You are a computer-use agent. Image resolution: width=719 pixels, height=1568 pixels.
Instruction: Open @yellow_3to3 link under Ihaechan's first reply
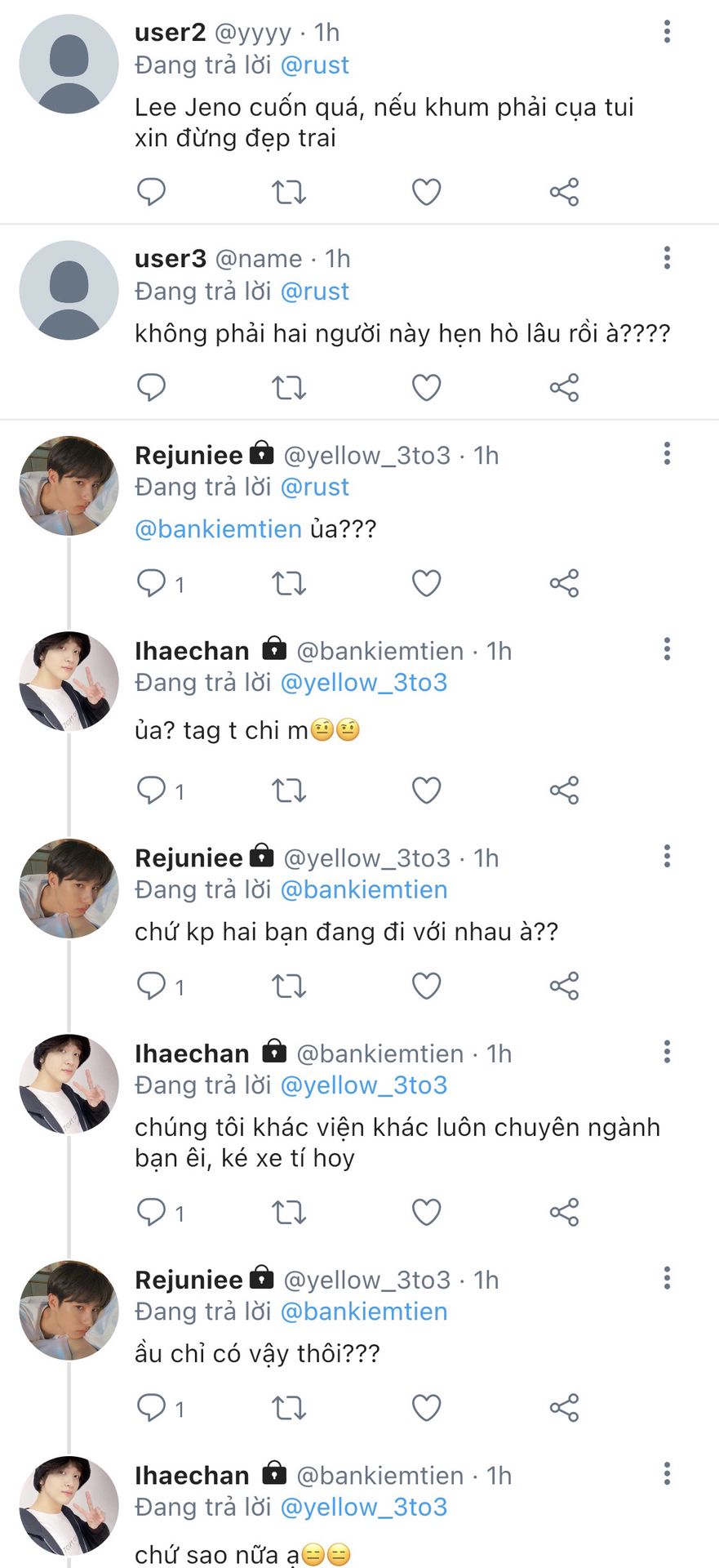[363, 683]
